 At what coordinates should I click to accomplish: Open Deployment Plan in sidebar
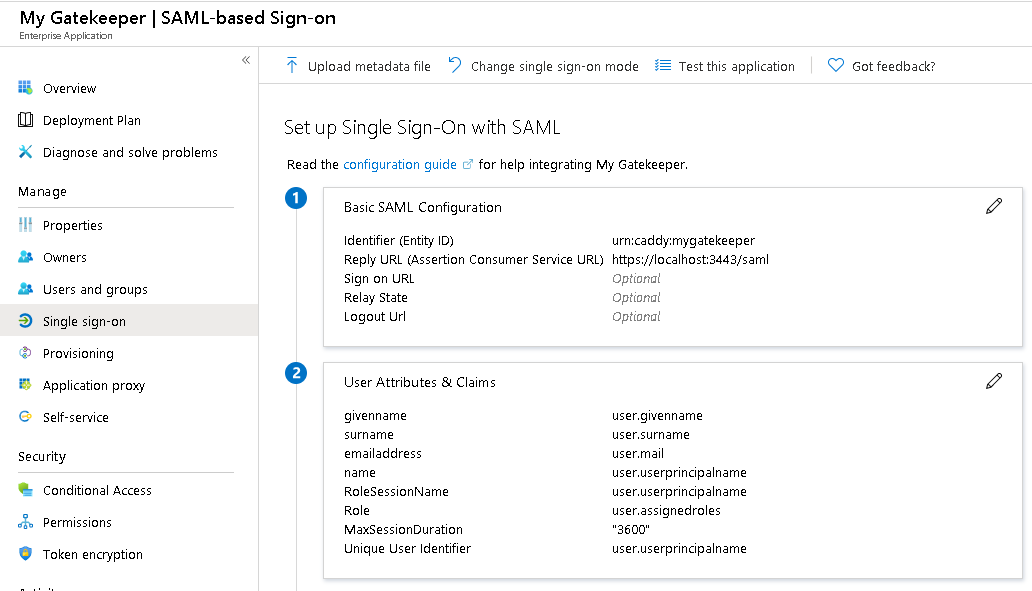[x=92, y=120]
